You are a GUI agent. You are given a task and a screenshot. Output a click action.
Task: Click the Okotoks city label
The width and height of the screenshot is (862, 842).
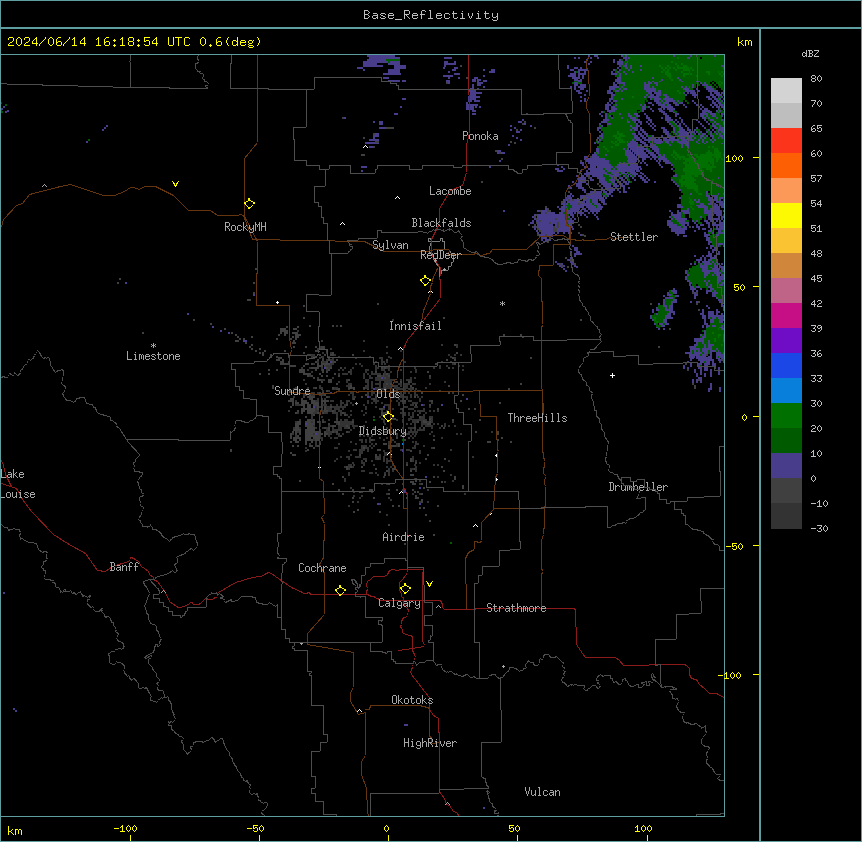pyautogui.click(x=412, y=700)
